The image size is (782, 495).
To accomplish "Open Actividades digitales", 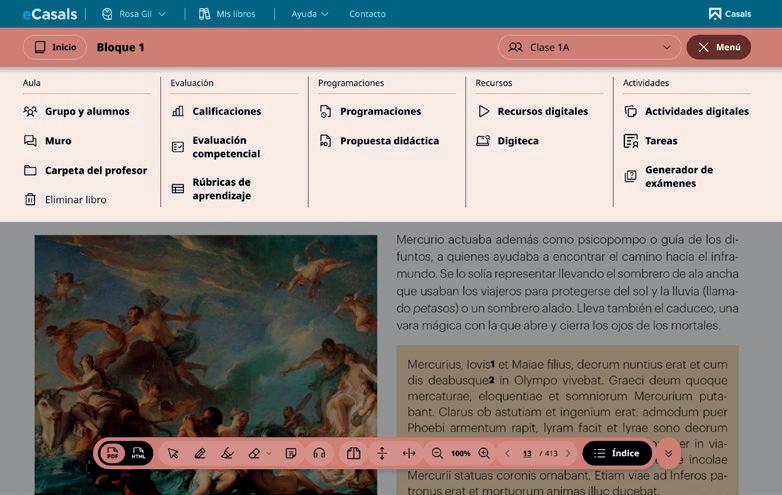I will (696, 111).
